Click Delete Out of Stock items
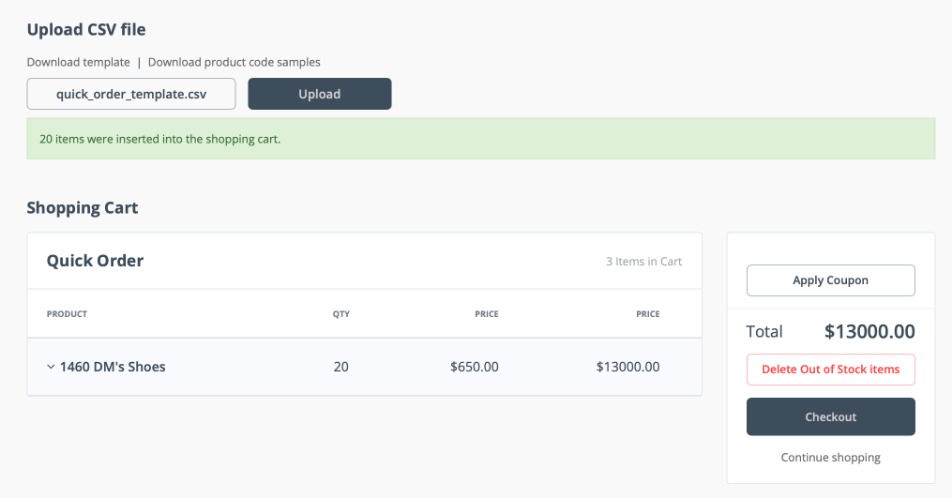This screenshot has height=498, width=952. [830, 369]
